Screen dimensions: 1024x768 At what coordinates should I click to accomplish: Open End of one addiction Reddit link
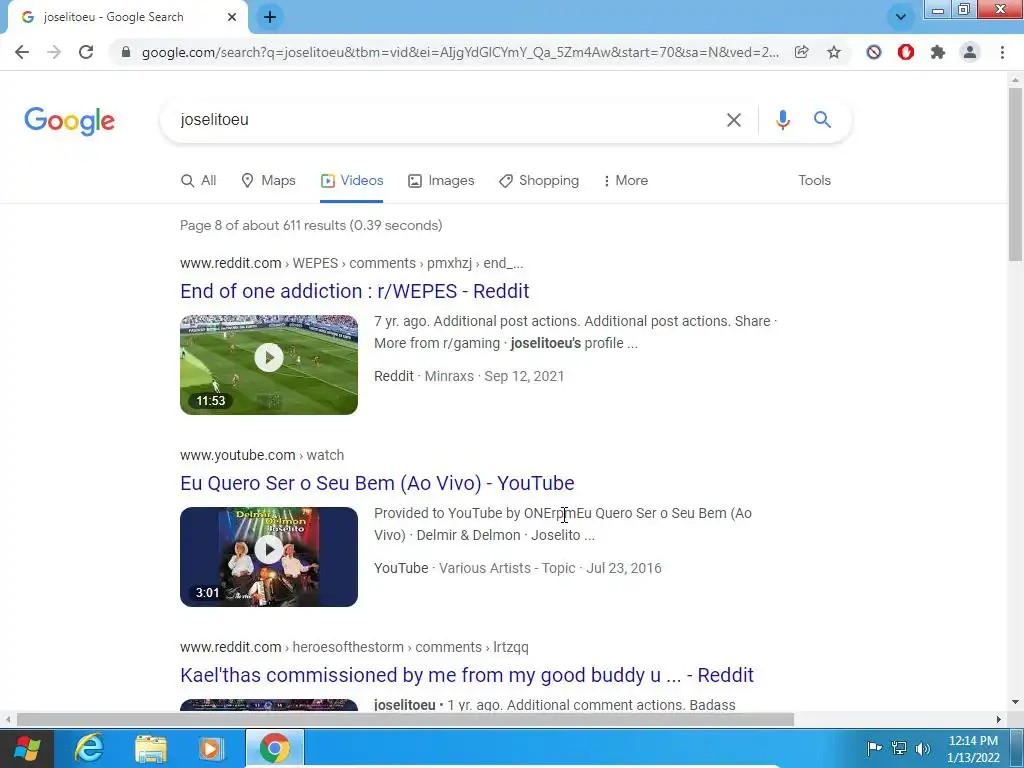[355, 291]
